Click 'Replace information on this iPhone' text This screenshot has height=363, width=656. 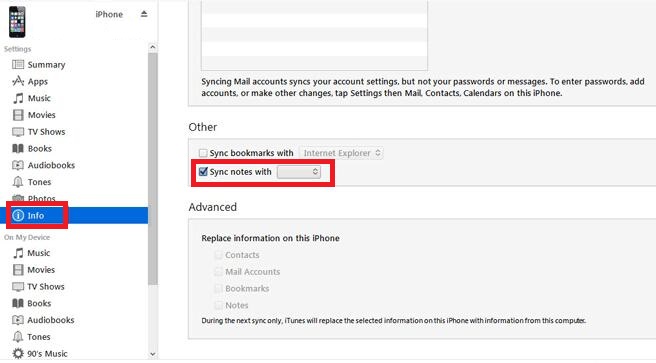270,238
